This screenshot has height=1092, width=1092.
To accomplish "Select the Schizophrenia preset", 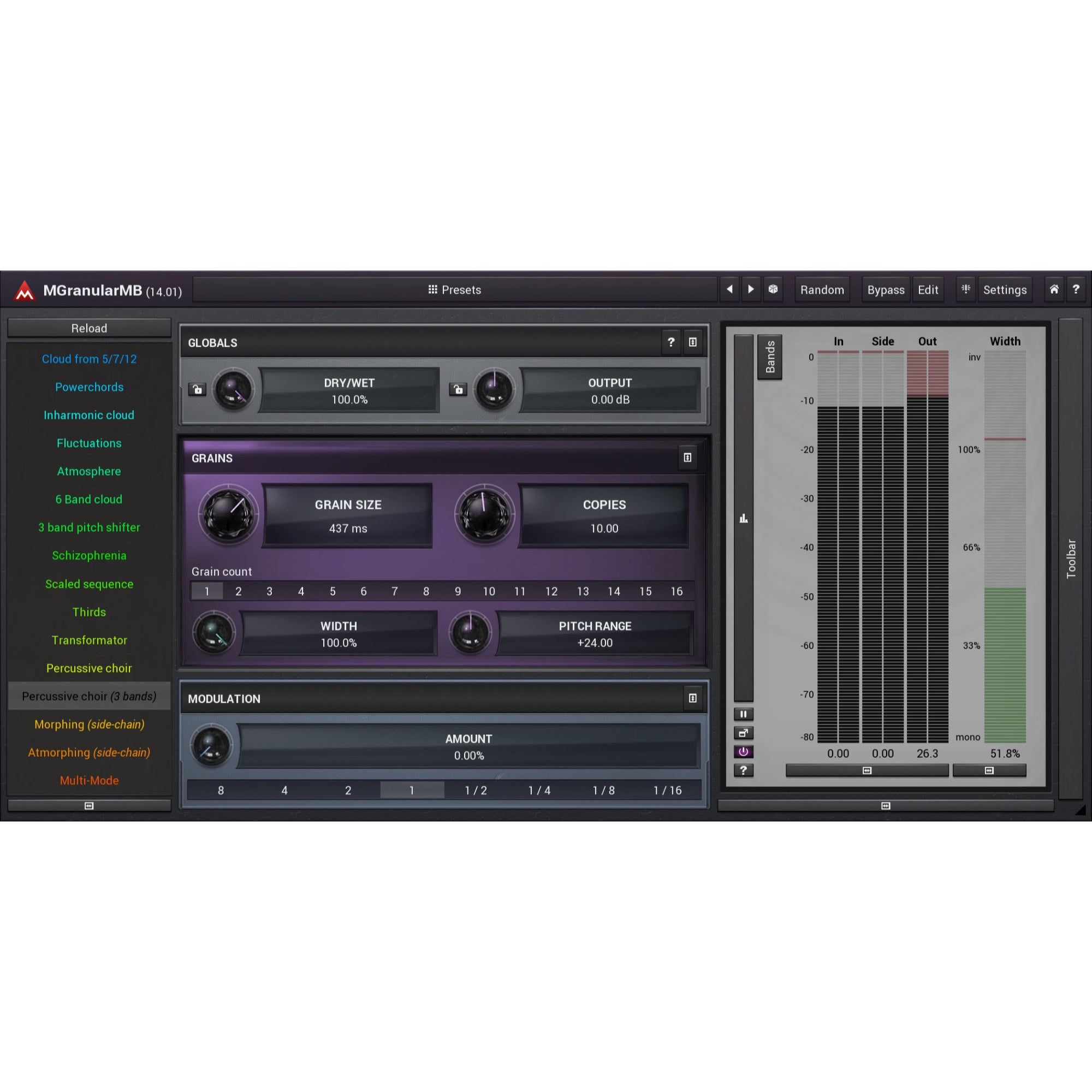I will [x=89, y=556].
